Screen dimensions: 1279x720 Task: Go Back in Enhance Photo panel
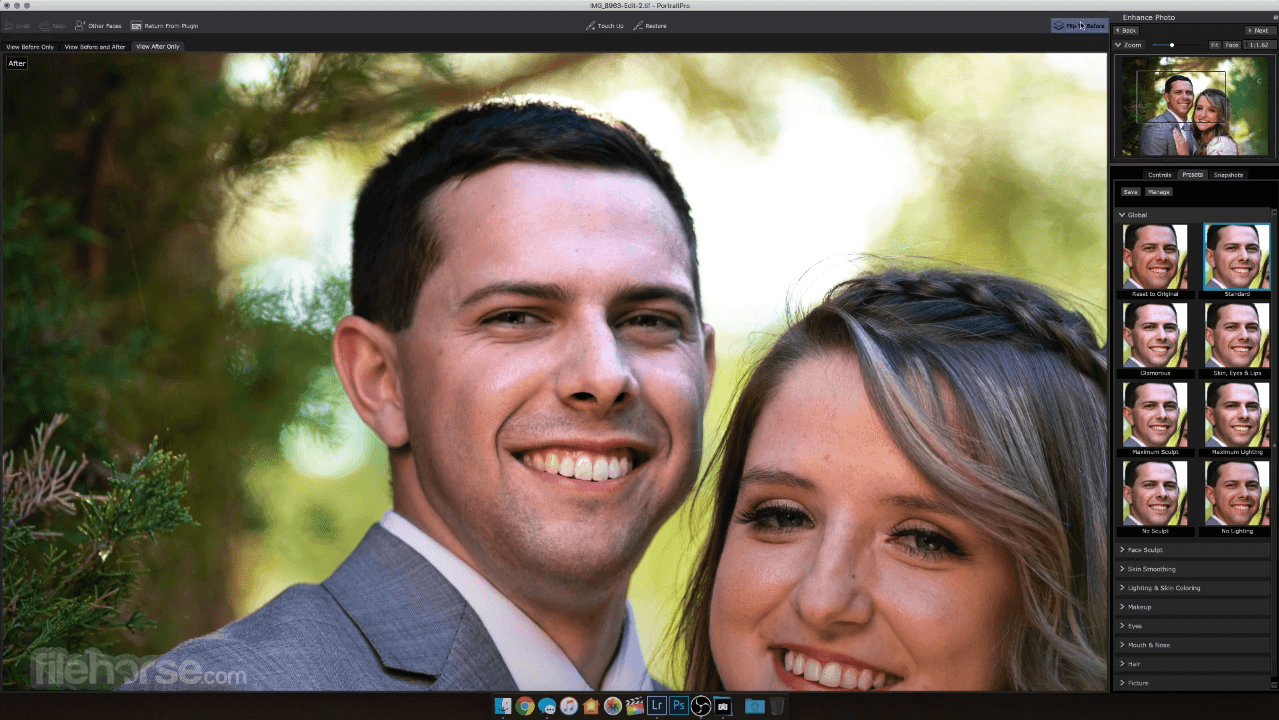[x=1126, y=31]
